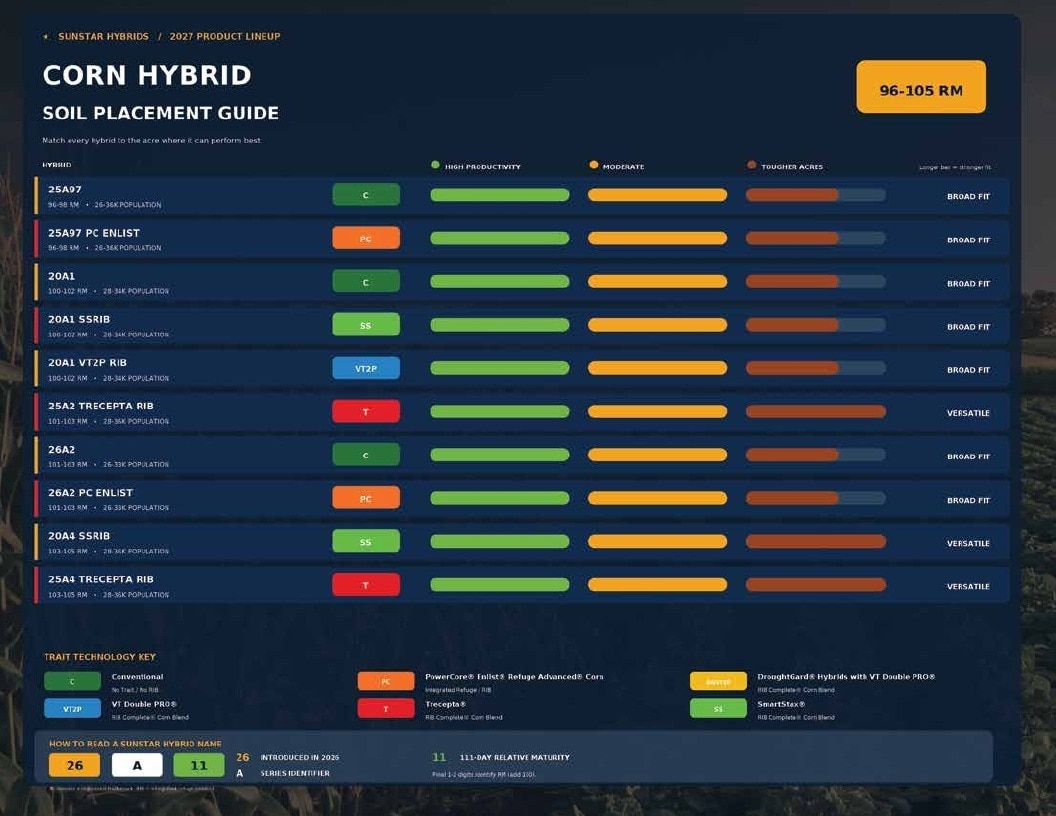Click the 20A4 SSRIB tougher acres bar
1056x816 pixels.
pos(816,541)
